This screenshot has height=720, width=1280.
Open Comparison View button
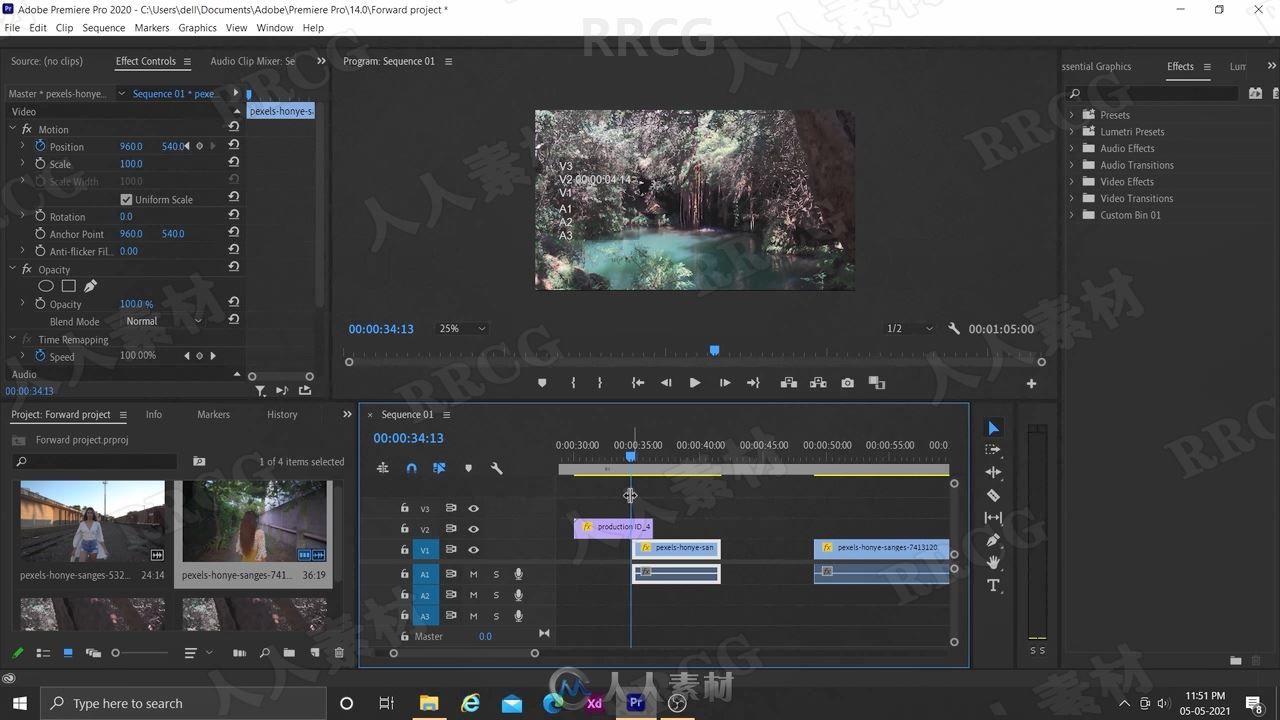pos(877,383)
